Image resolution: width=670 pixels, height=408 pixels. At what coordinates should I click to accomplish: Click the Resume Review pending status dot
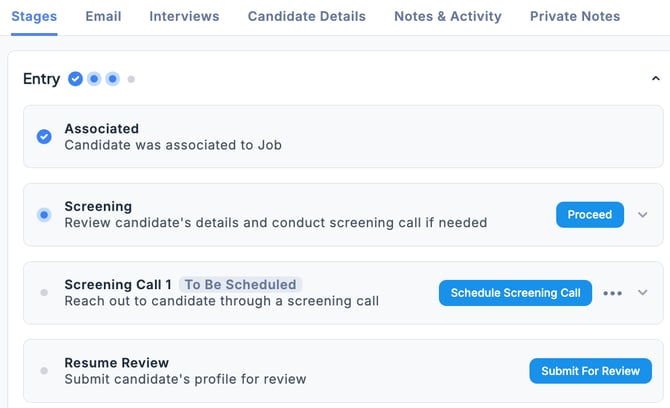[44, 371]
